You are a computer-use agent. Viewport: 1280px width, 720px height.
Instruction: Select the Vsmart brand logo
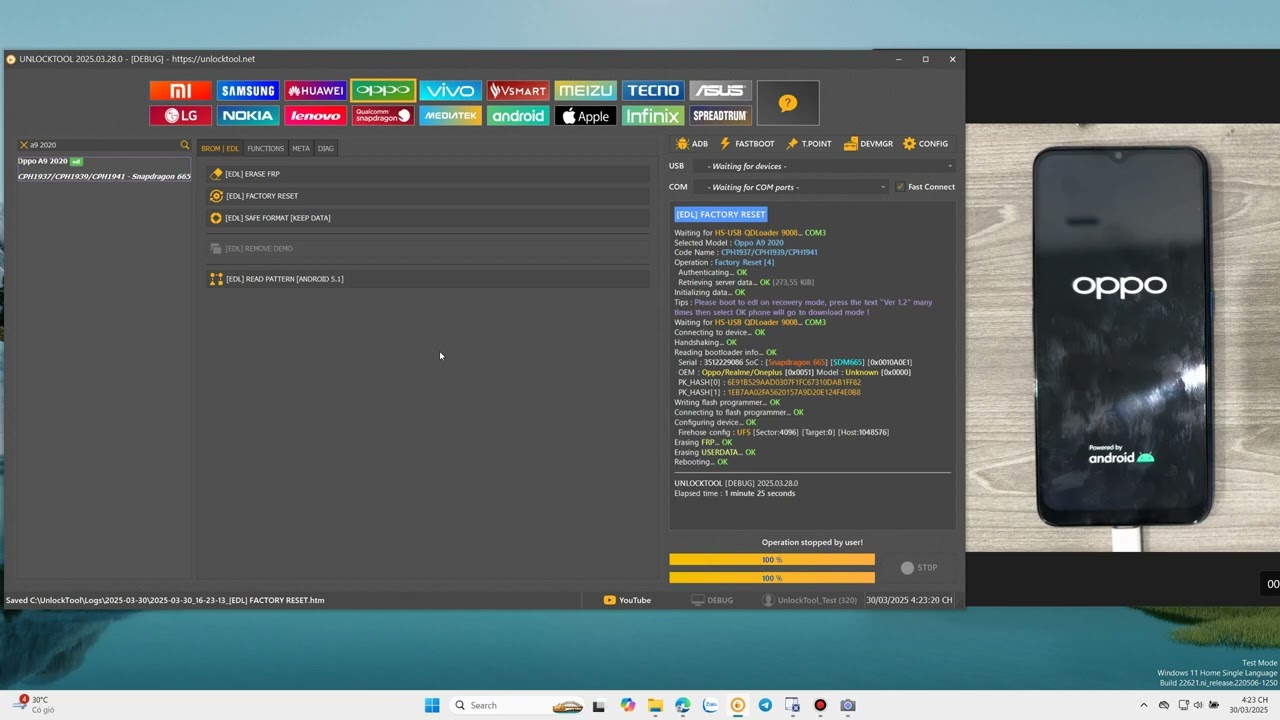coord(518,91)
